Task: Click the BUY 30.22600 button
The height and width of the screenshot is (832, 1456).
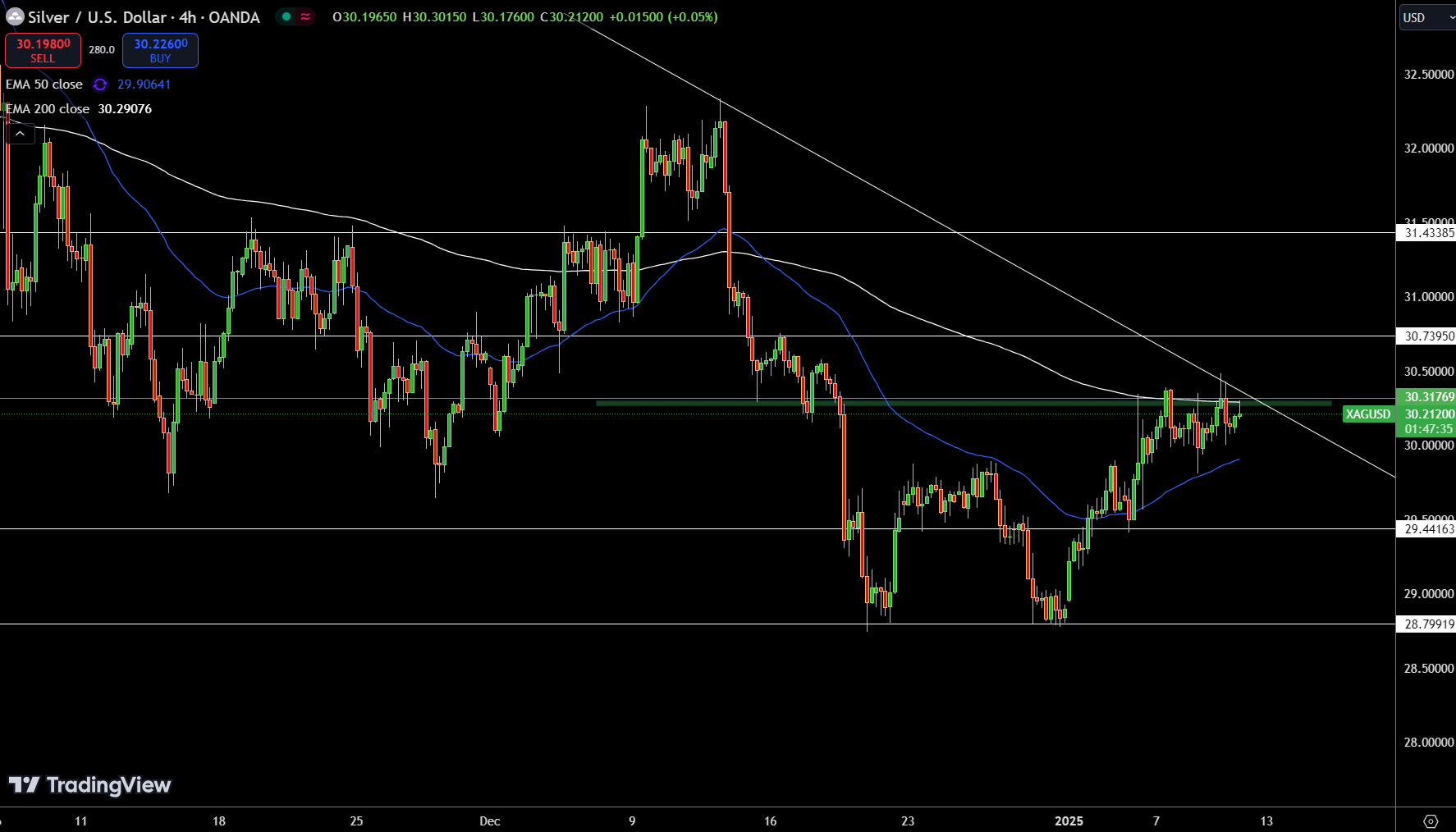Action: pyautogui.click(x=160, y=50)
